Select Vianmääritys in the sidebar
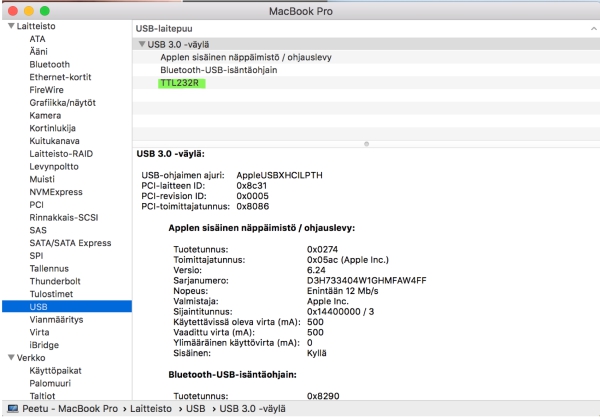 click(56, 319)
